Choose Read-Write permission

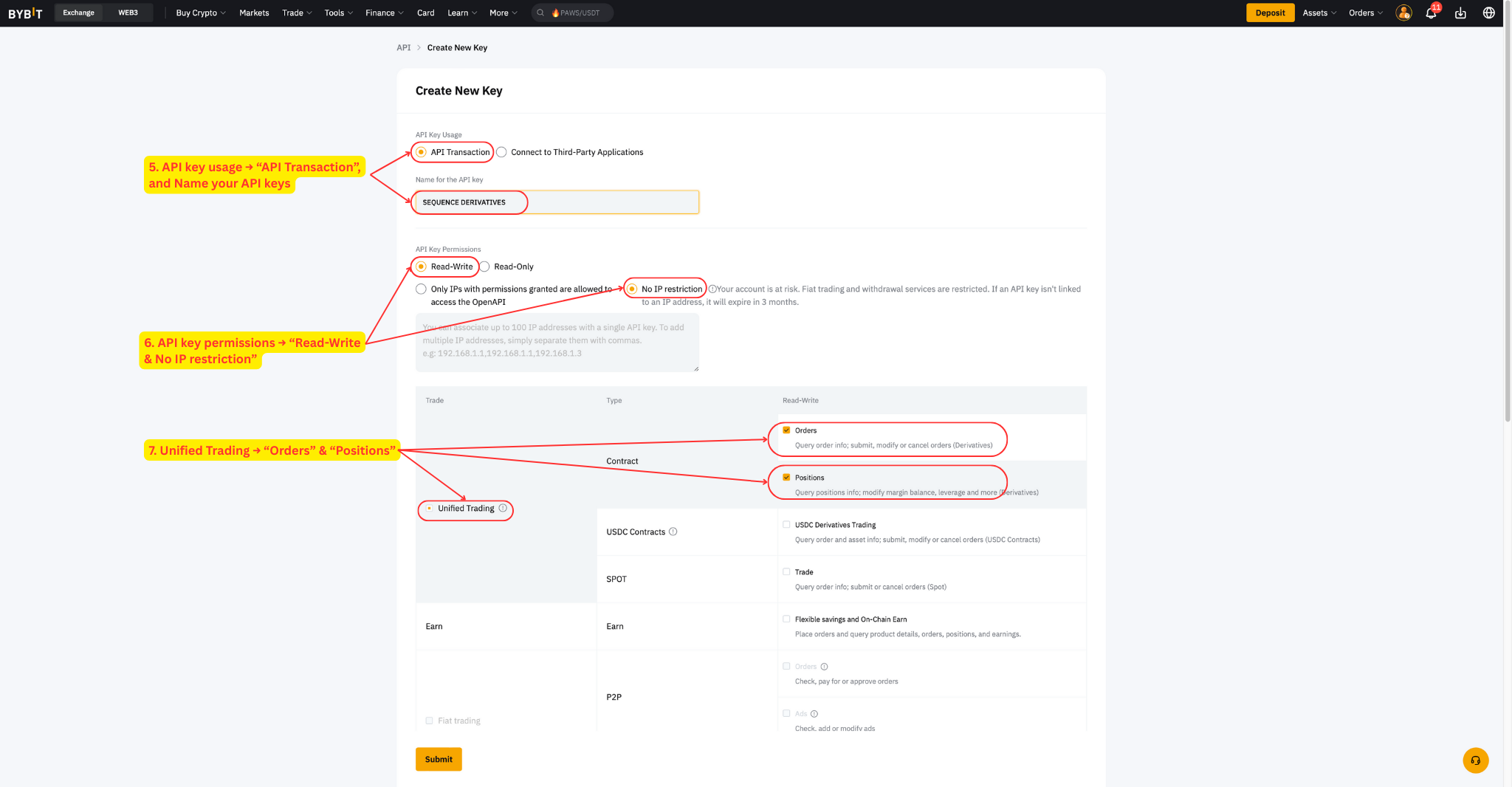click(421, 267)
